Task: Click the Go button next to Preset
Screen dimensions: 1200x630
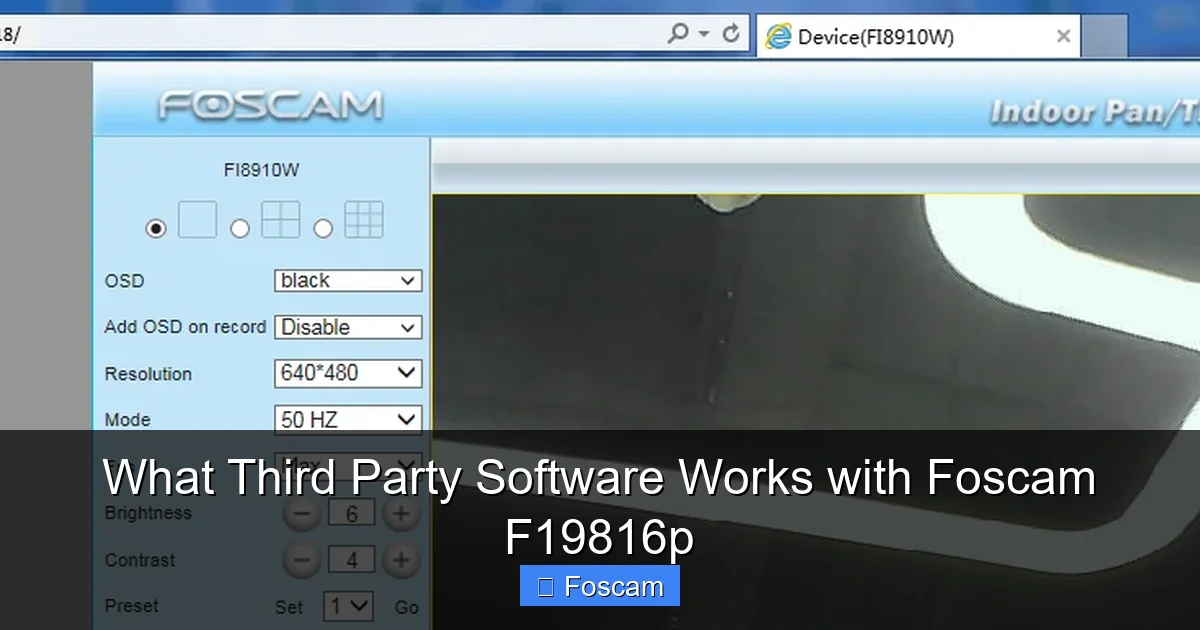Action: pos(404,606)
